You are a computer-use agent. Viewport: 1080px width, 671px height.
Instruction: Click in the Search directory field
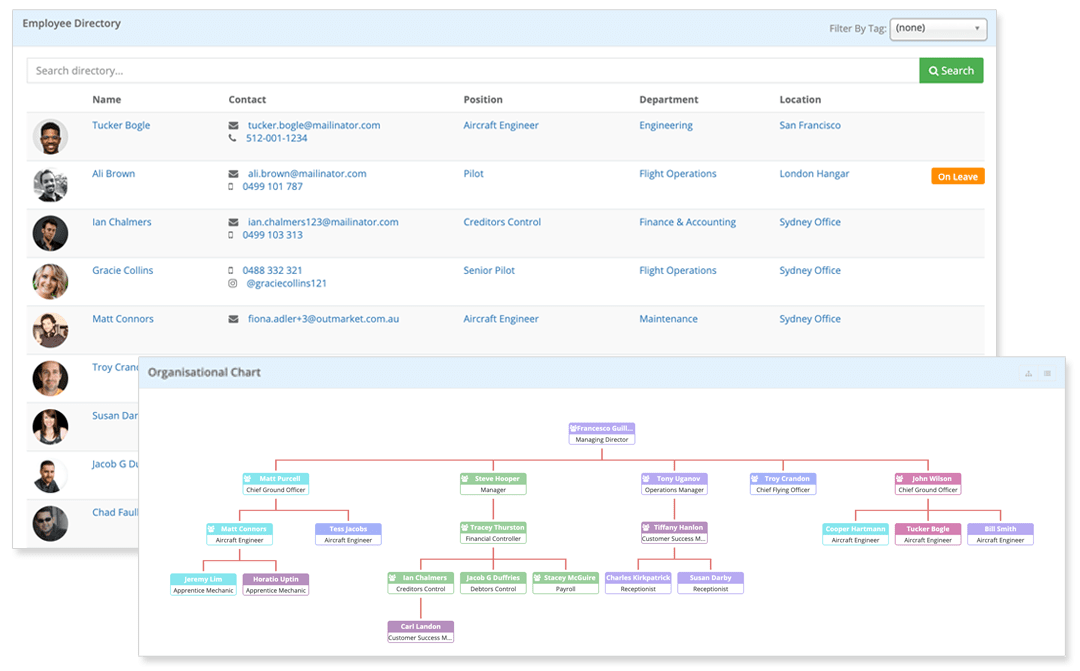coord(472,71)
